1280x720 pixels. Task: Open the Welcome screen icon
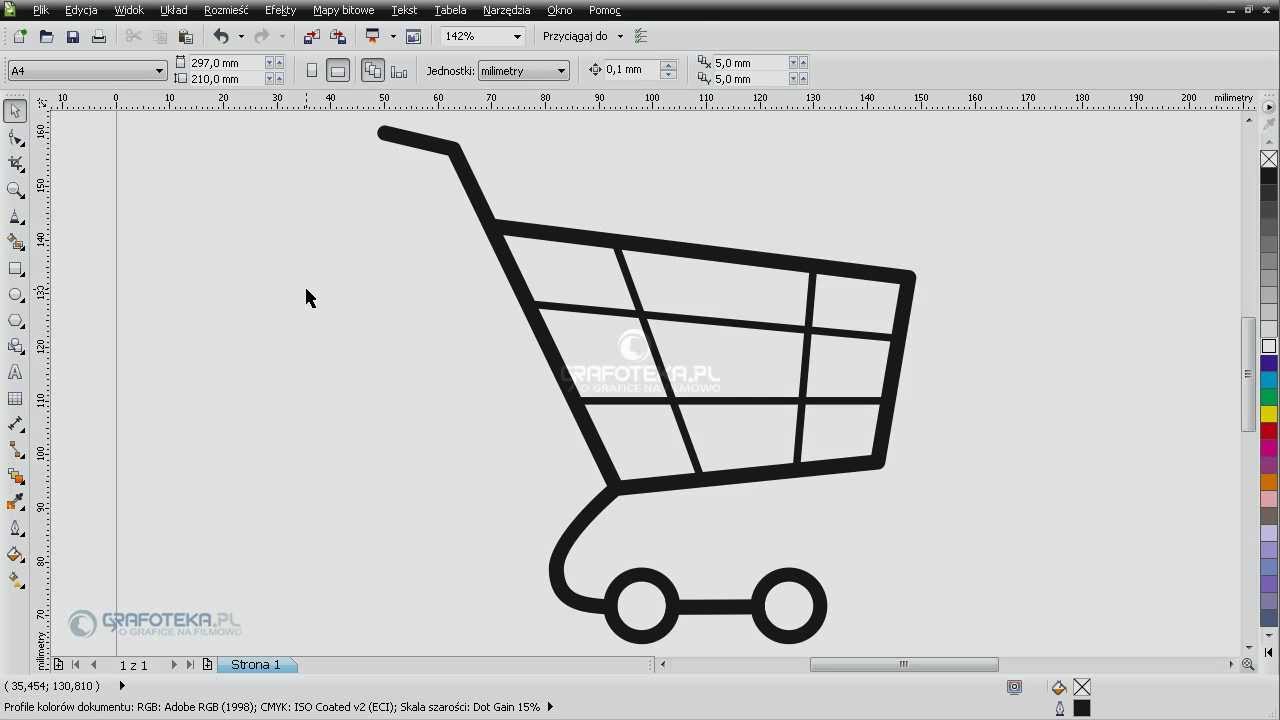pyautogui.click(x=413, y=37)
